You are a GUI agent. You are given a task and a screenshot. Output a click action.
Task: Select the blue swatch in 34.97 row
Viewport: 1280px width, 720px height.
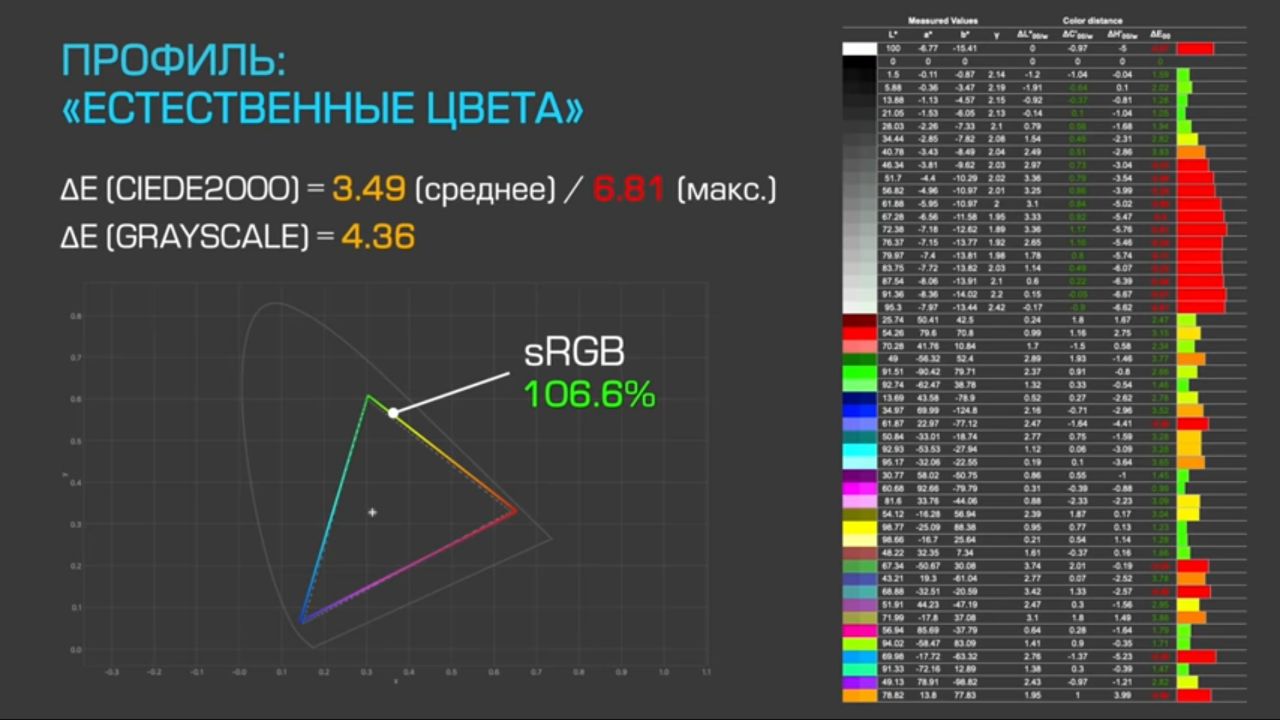(x=859, y=410)
